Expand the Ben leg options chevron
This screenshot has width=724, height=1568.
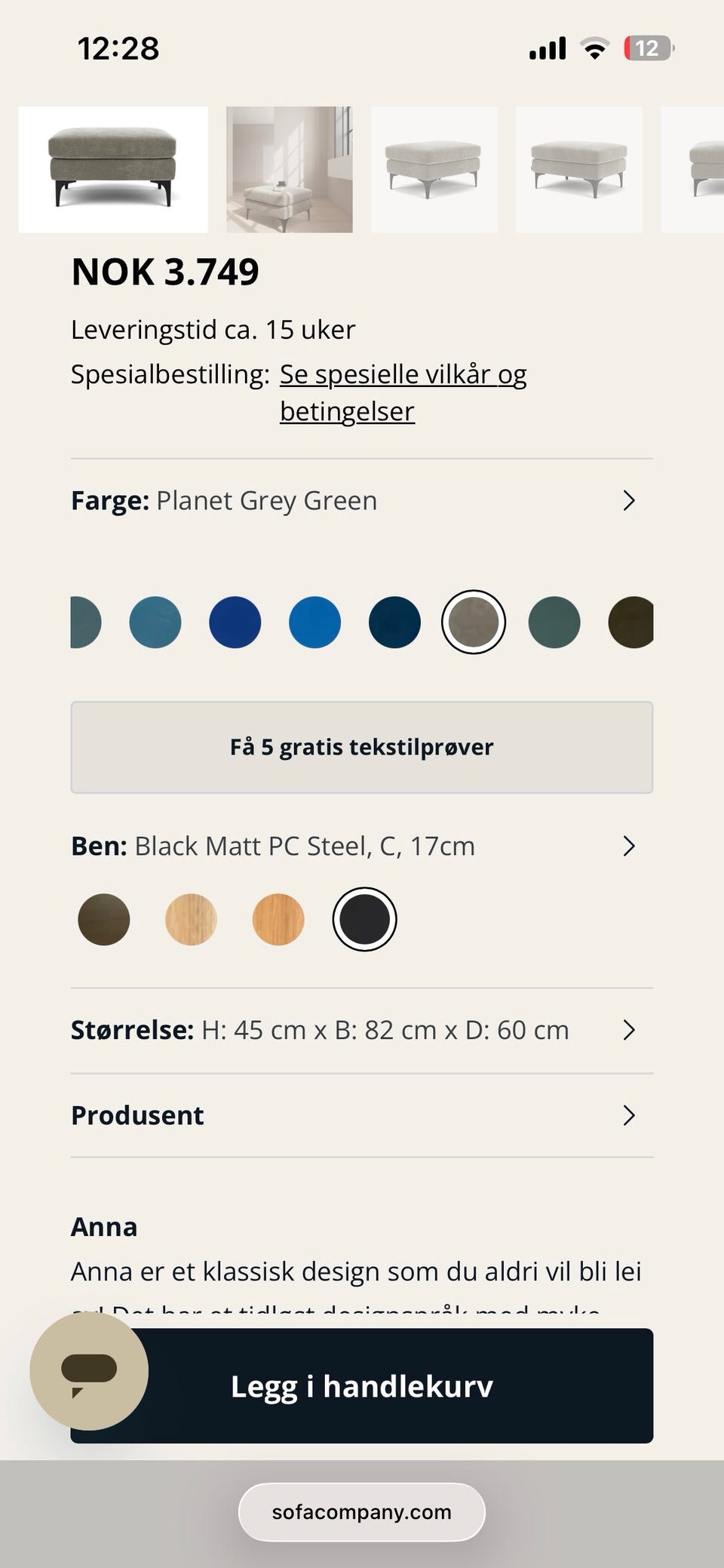(629, 846)
